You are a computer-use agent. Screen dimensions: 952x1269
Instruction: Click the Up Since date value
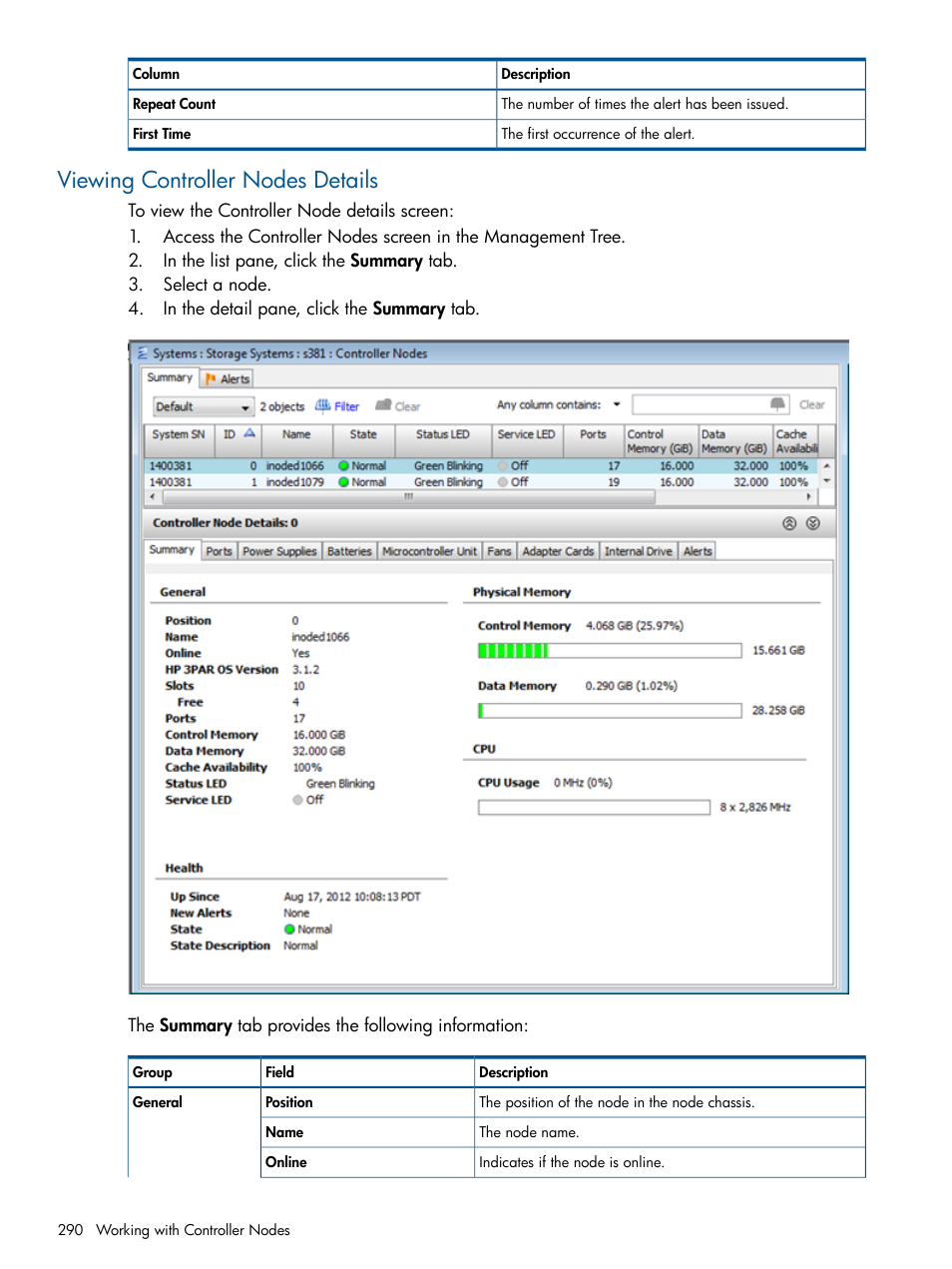pos(352,897)
